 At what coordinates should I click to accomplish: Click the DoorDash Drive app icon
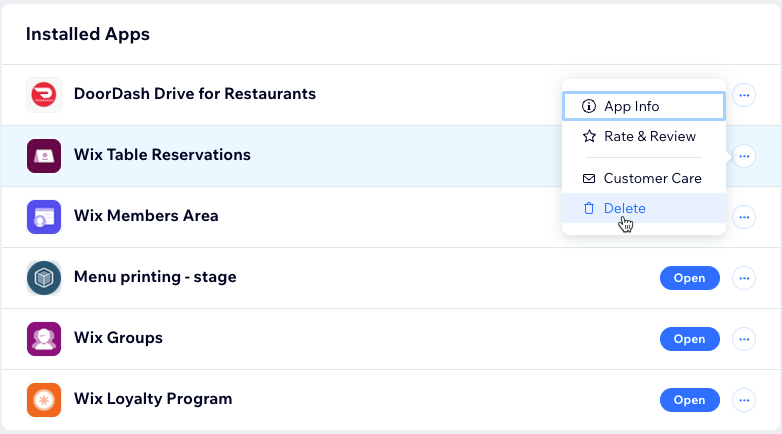[x=44, y=95]
